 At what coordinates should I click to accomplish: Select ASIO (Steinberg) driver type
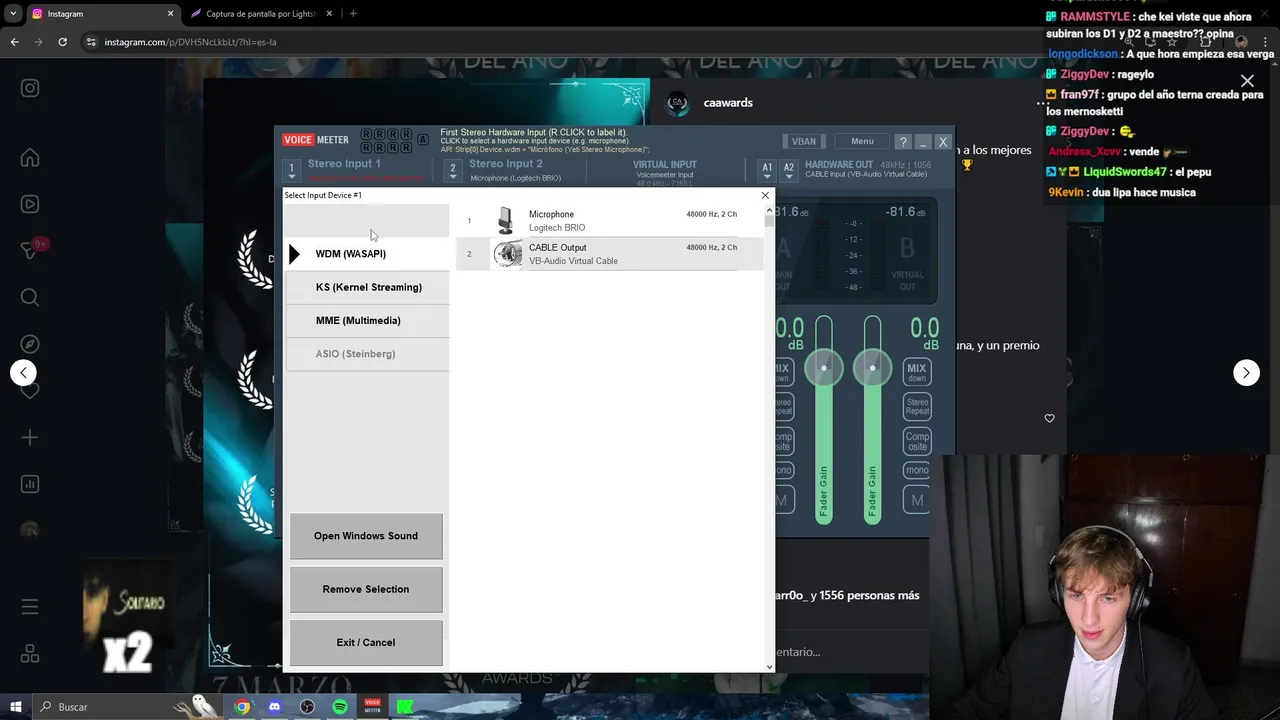pyautogui.click(x=367, y=354)
